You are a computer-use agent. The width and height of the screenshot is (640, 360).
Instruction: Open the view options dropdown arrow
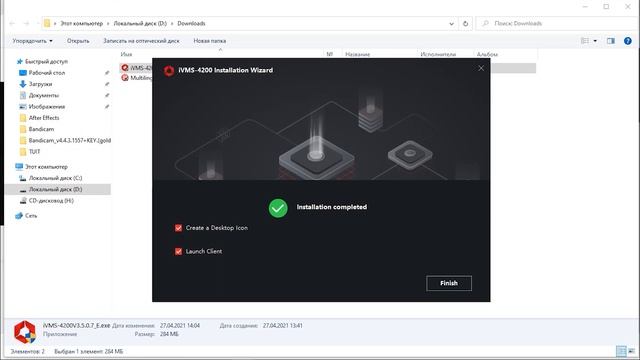coord(595,41)
